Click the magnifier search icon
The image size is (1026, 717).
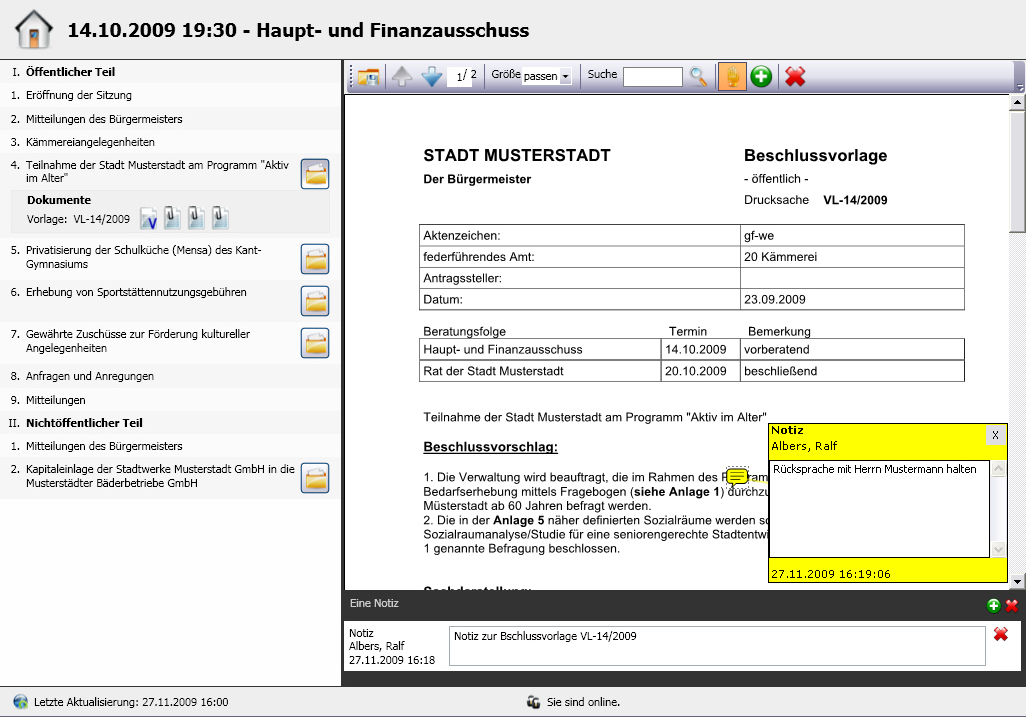(699, 77)
